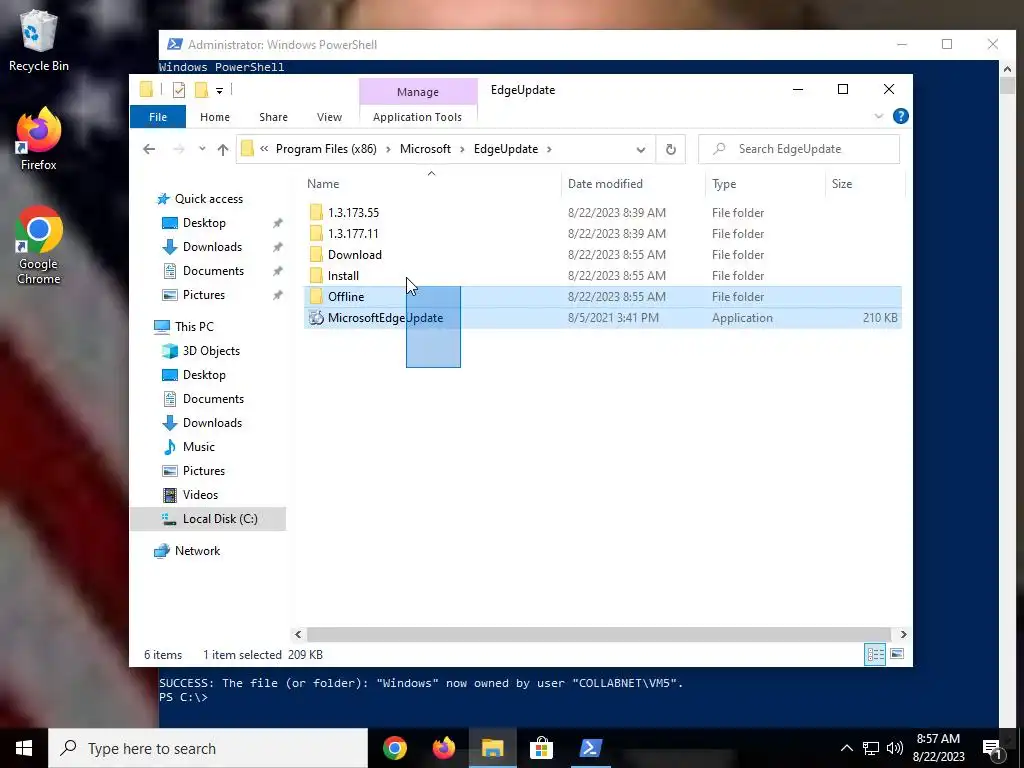The image size is (1024, 768).
Task: Click the Properties icon in quick access toolbar
Action: coord(178,90)
